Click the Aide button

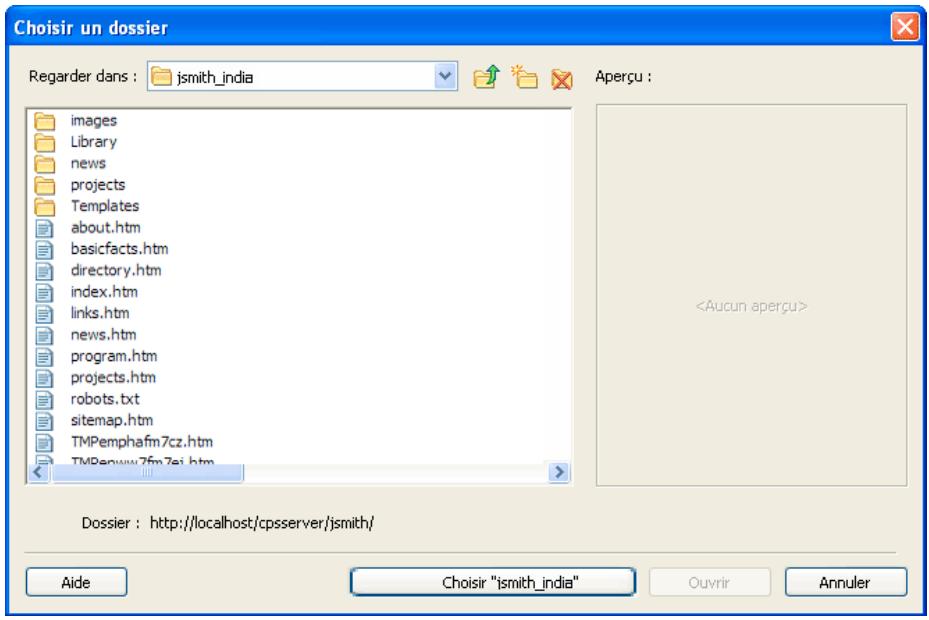[76, 582]
